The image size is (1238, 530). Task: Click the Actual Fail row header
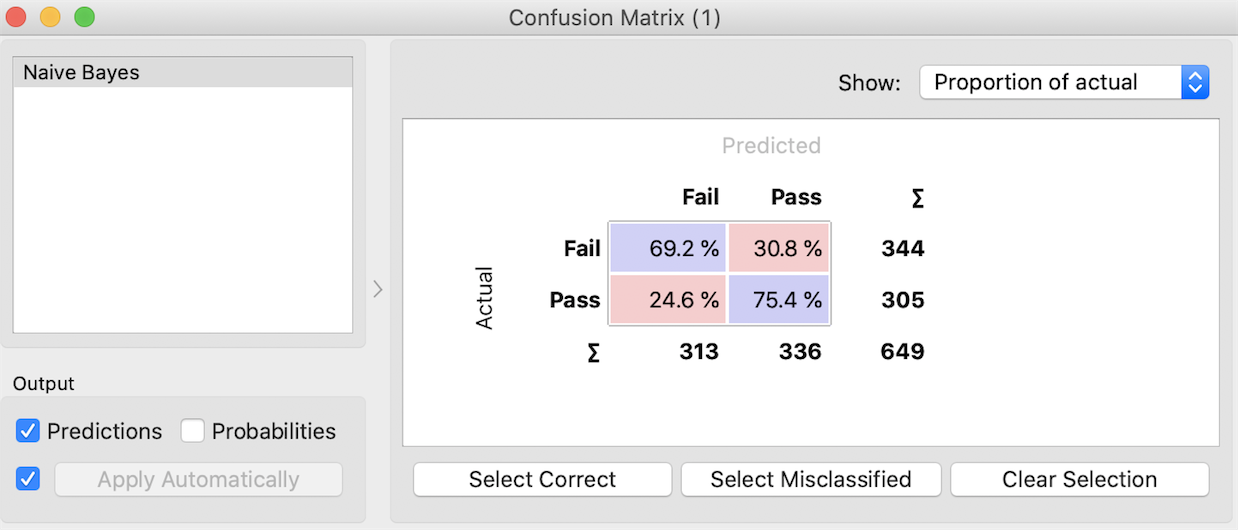click(x=581, y=249)
